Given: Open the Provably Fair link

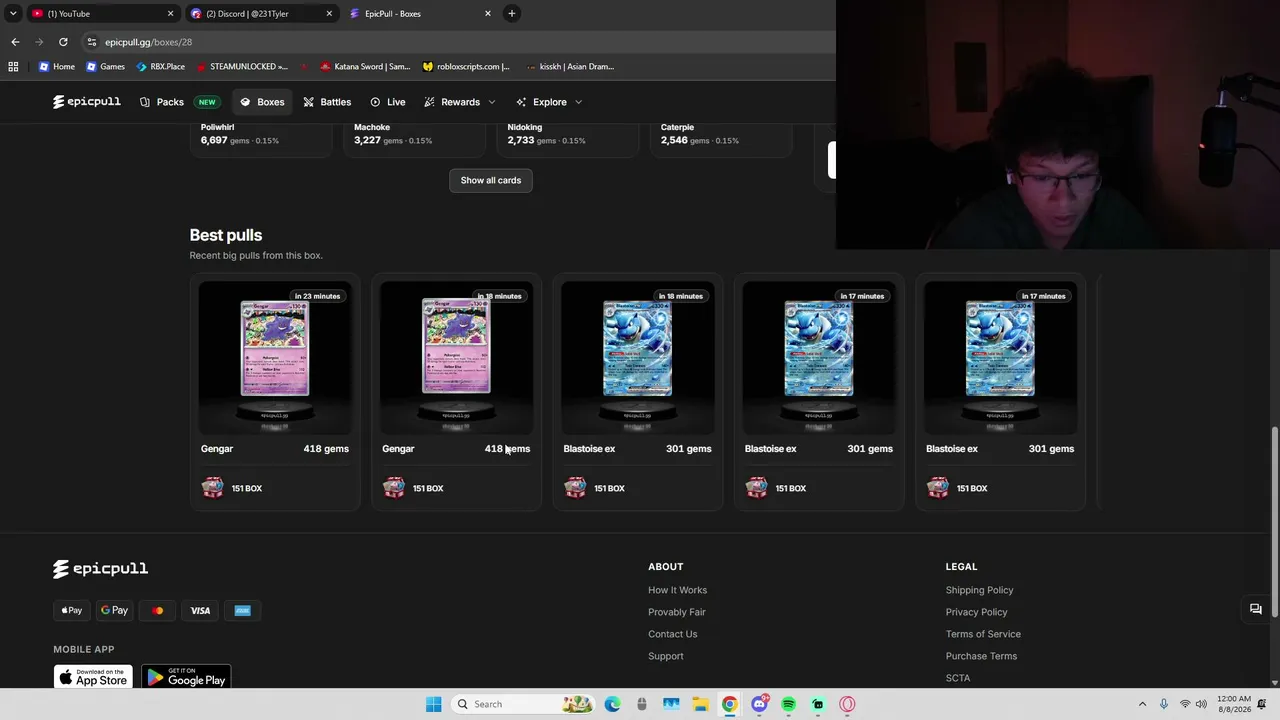Looking at the screenshot, I should pos(677,612).
